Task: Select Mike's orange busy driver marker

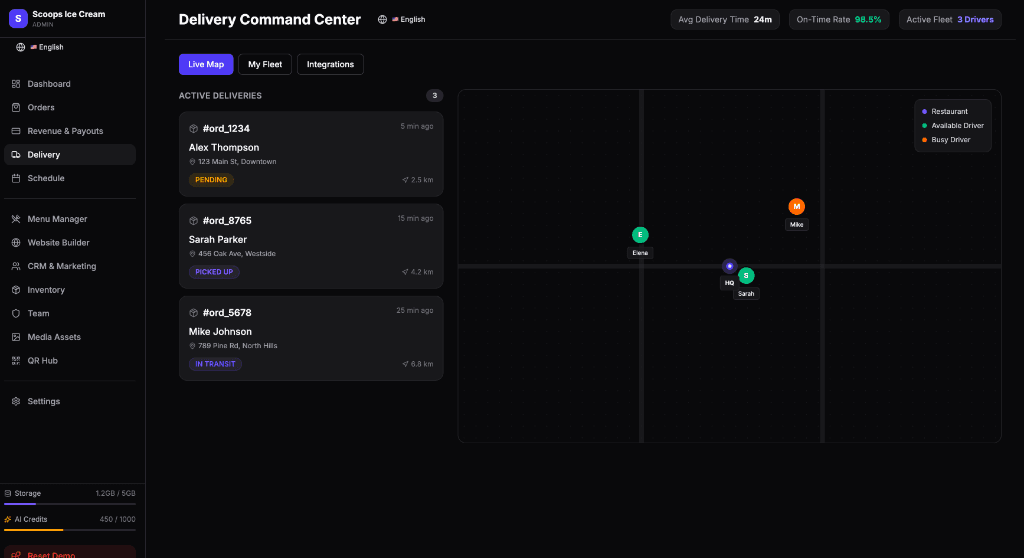Action: click(x=796, y=207)
